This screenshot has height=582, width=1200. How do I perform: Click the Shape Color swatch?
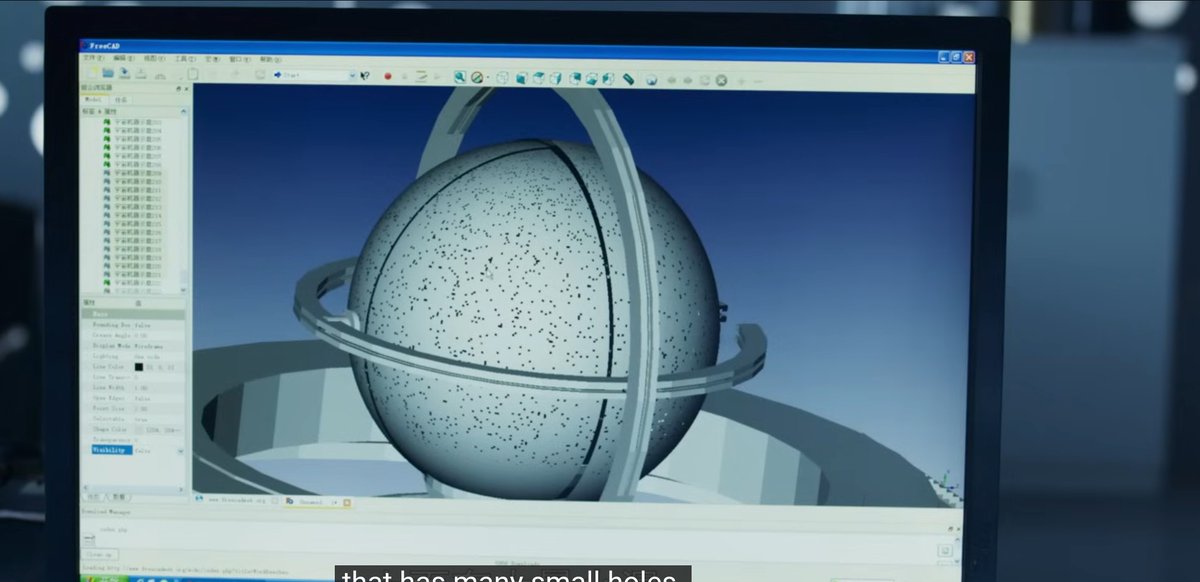138,430
